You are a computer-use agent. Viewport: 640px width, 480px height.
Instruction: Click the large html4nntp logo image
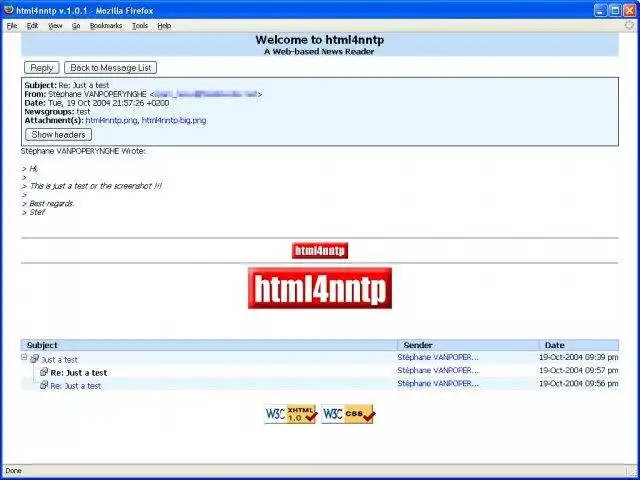coord(320,288)
